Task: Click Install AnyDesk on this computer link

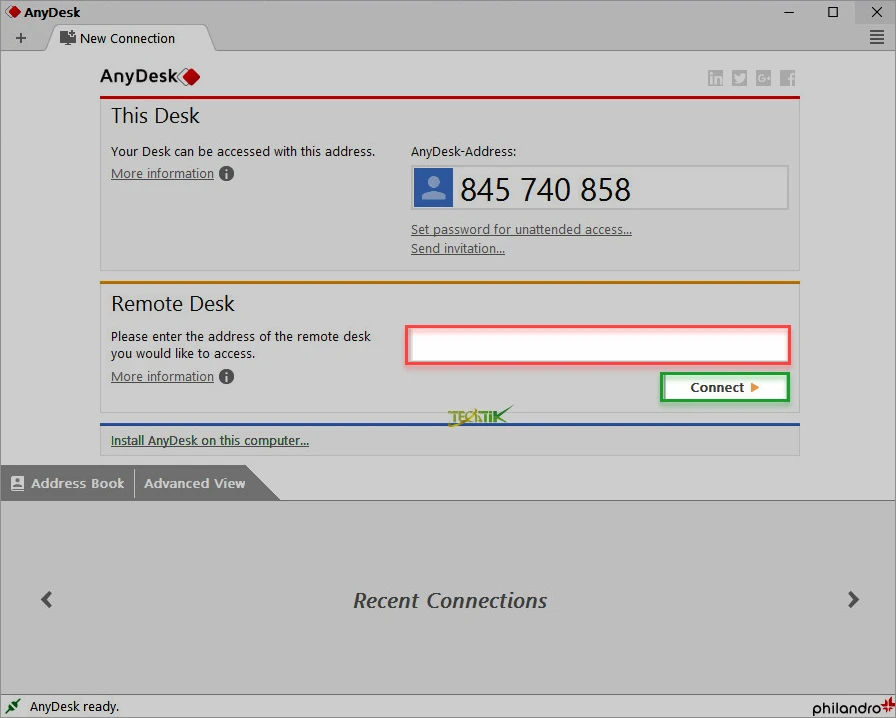Action: 210,440
